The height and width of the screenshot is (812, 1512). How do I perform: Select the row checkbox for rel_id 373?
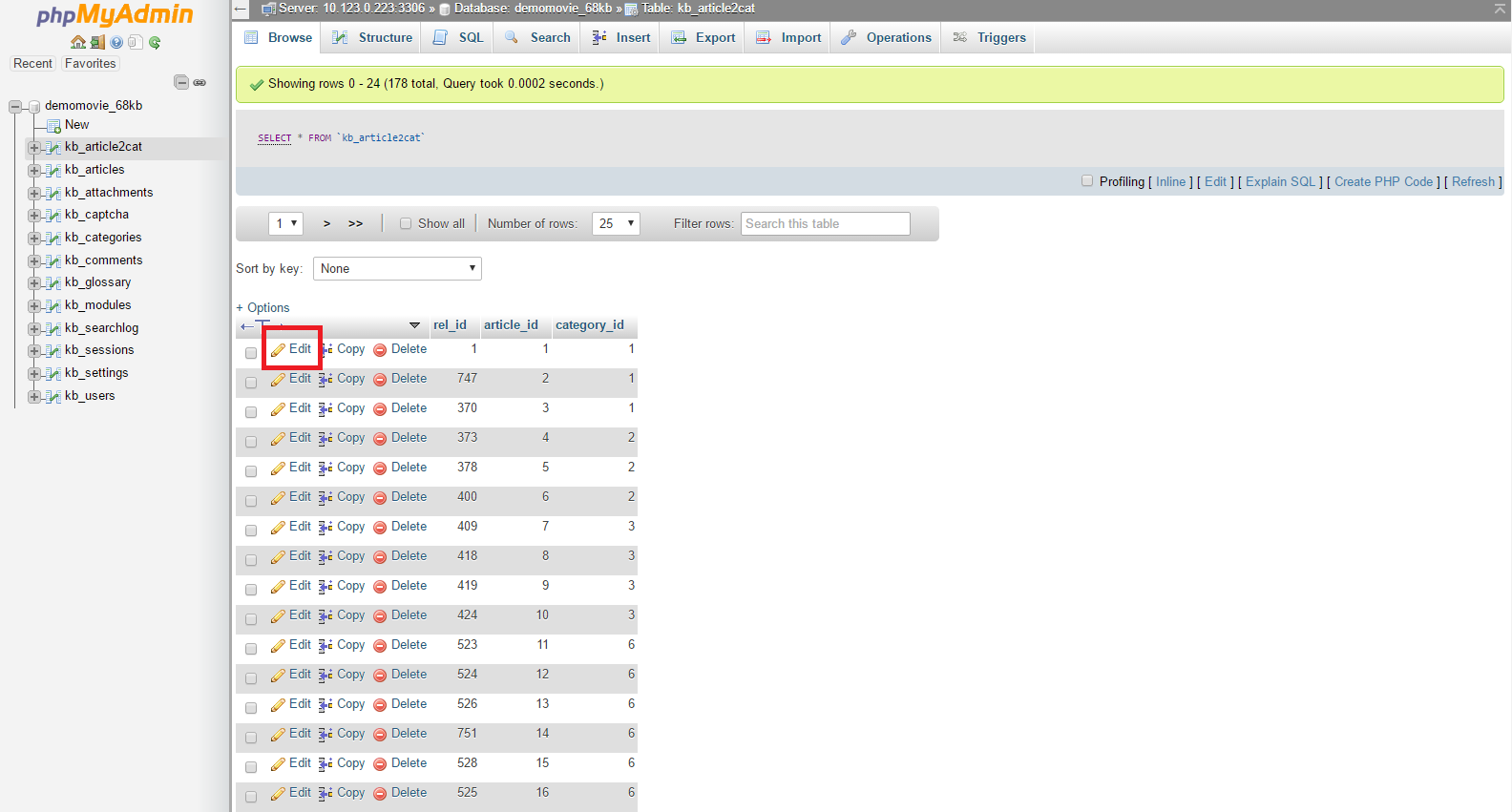click(251, 442)
